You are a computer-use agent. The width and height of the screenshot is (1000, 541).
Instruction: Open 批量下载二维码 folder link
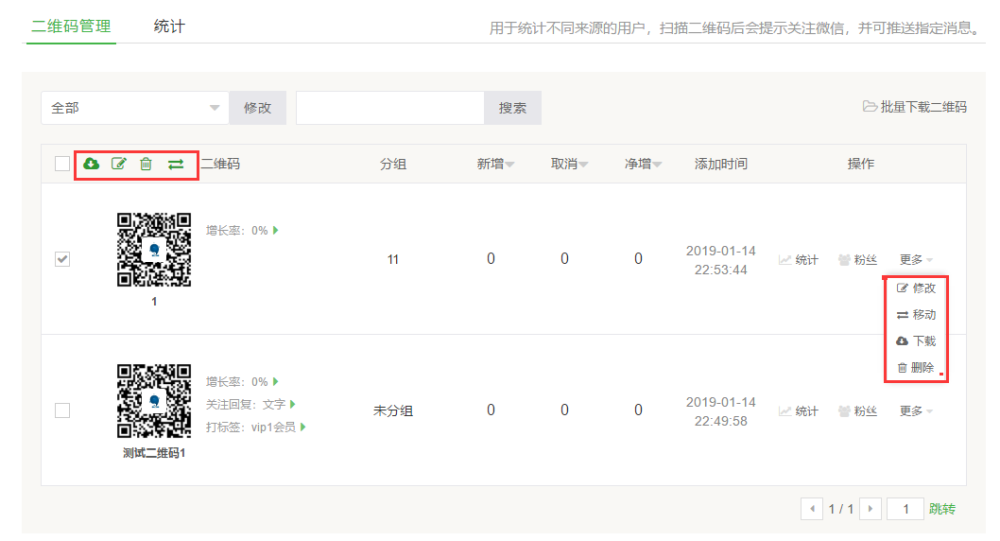(915, 107)
